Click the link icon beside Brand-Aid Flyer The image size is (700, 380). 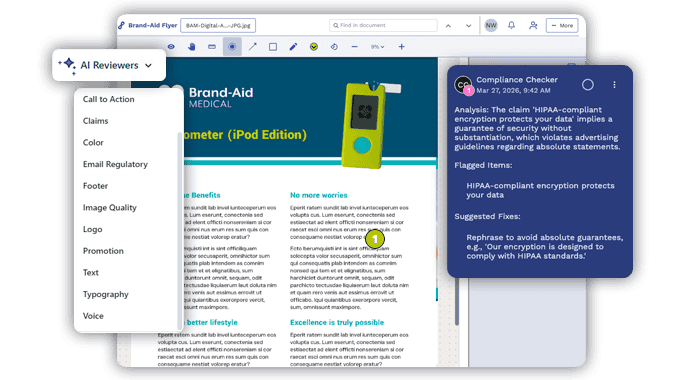tap(121, 25)
